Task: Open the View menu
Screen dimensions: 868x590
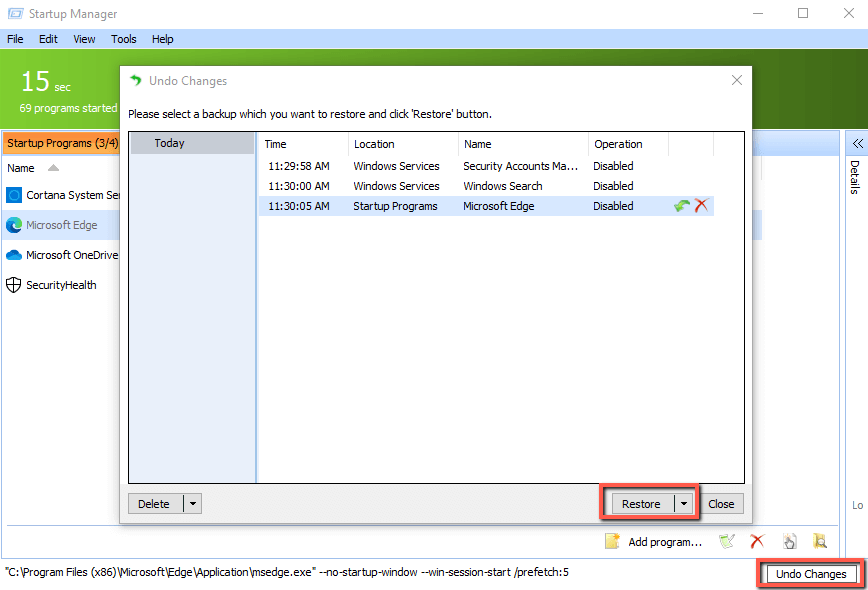Action: [84, 39]
